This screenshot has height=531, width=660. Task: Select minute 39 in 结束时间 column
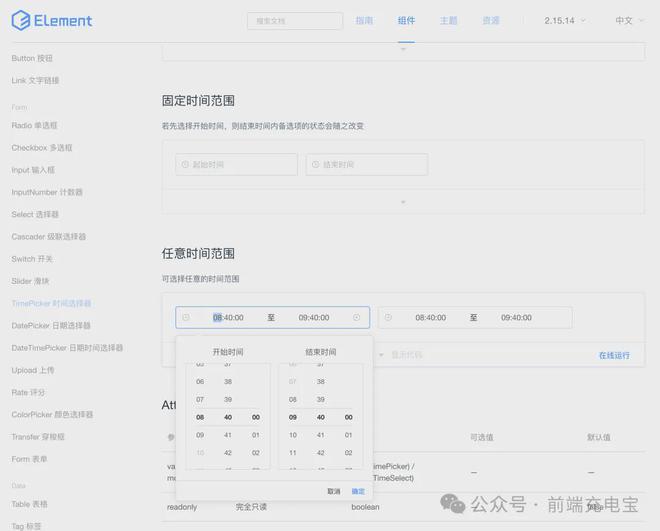pos(320,399)
